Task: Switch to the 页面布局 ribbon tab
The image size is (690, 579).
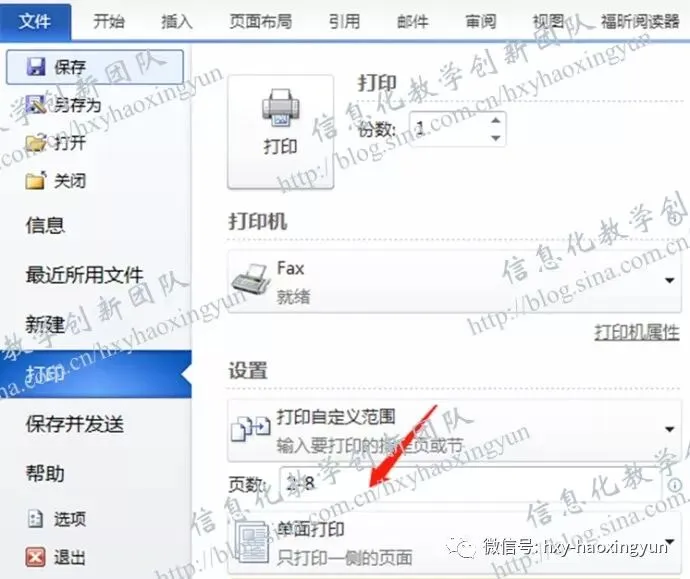Action: pos(261,21)
